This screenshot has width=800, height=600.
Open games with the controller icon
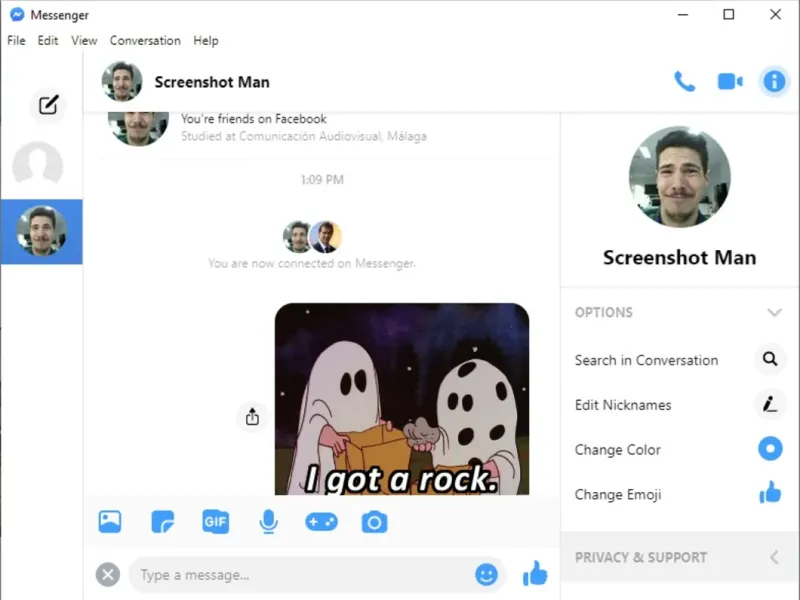pyautogui.click(x=321, y=522)
